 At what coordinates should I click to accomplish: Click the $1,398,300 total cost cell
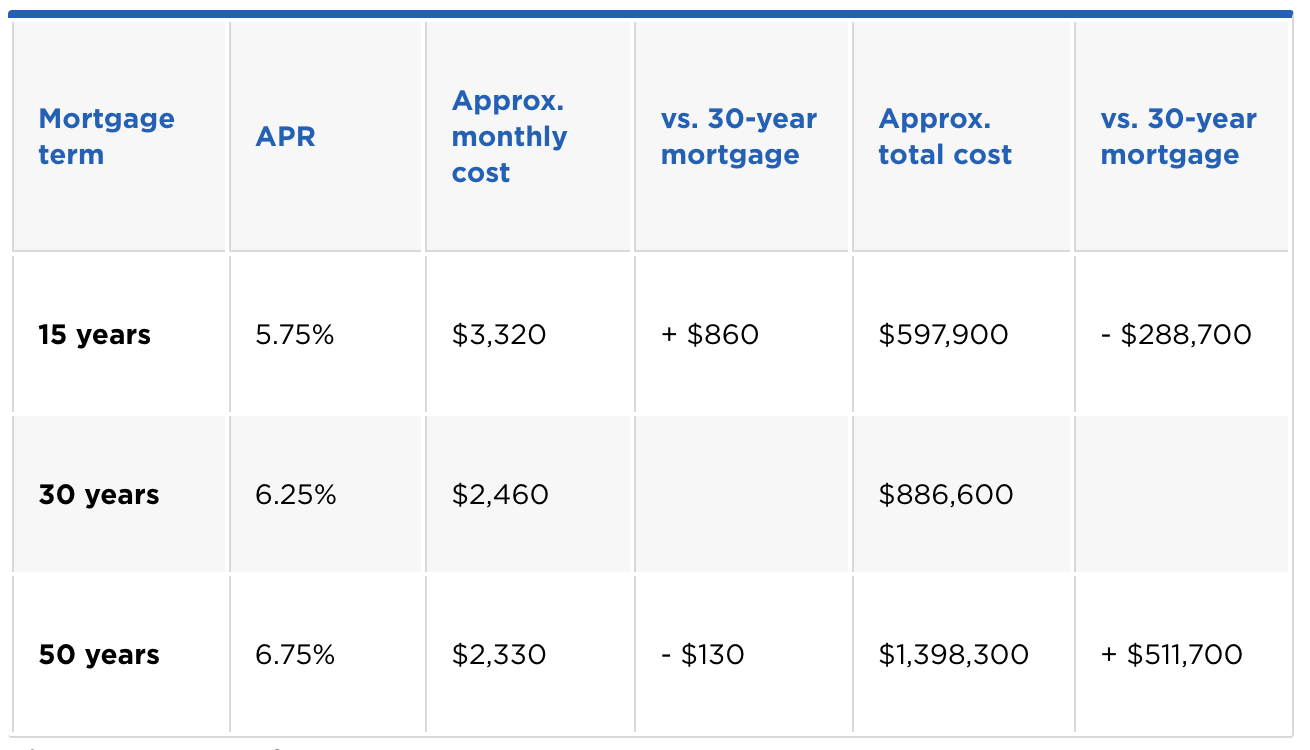pyautogui.click(x=953, y=655)
